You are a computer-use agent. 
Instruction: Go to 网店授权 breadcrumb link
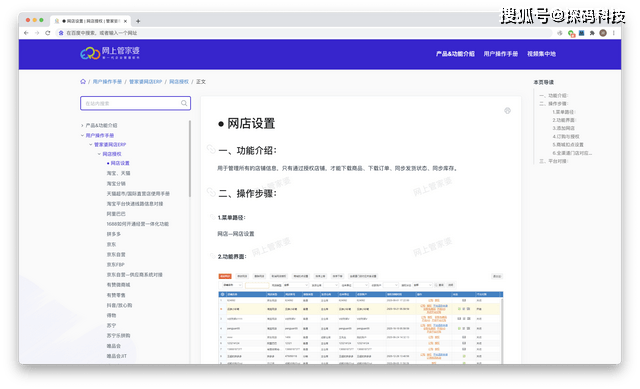tap(179, 82)
